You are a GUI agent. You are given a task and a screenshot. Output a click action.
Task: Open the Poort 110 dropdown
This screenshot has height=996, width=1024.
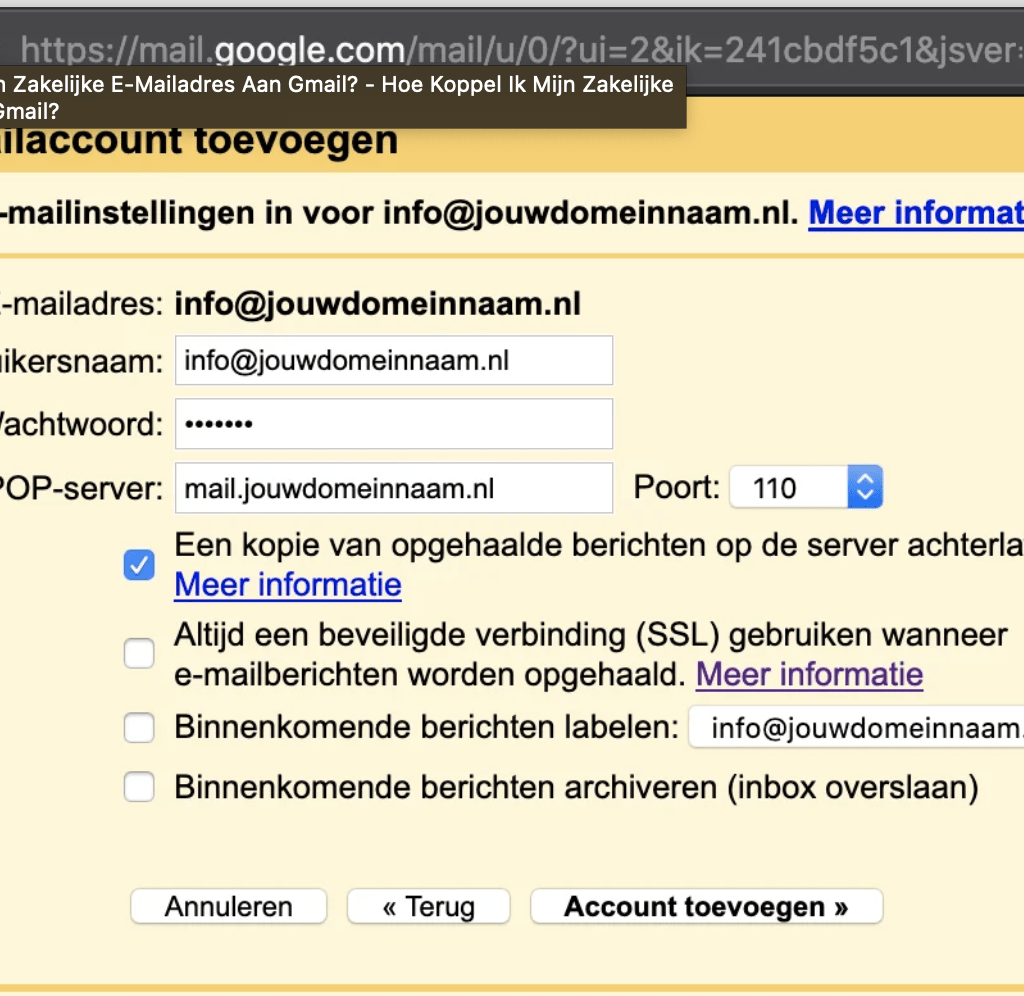[805, 488]
